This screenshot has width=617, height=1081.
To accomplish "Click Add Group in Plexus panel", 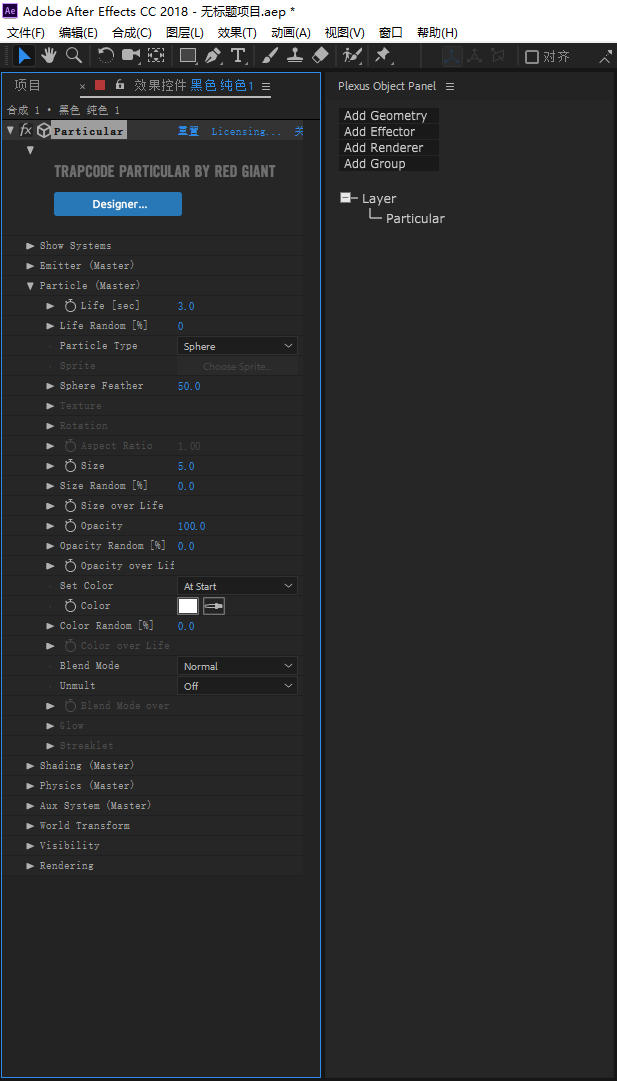I will (389, 163).
